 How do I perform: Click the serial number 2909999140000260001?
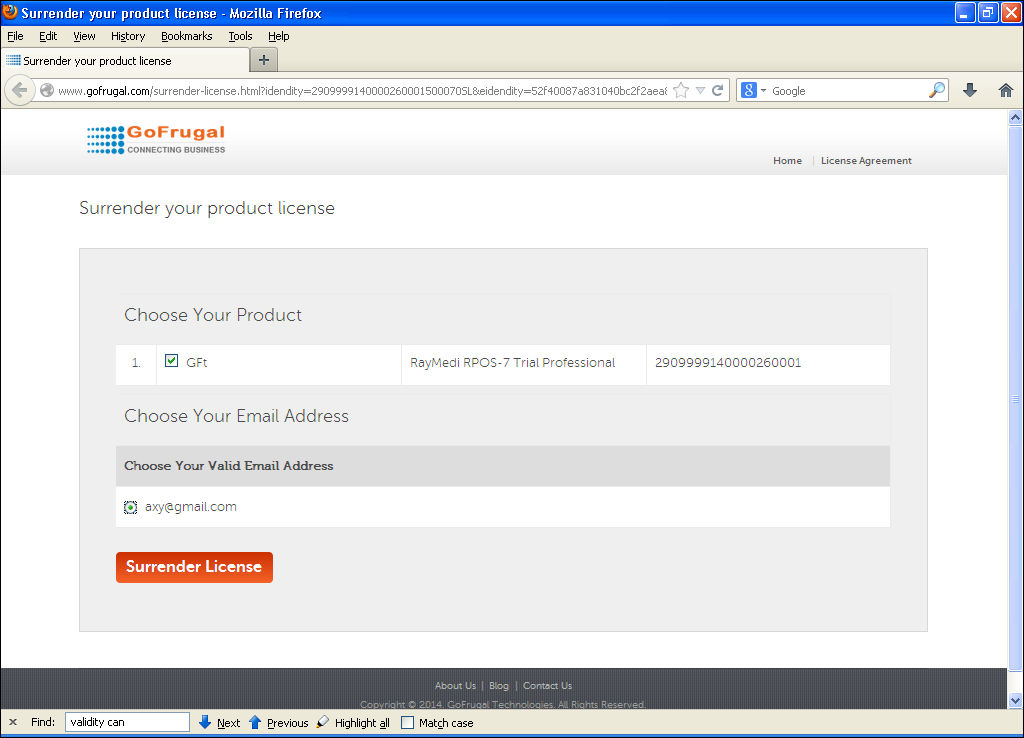(728, 362)
